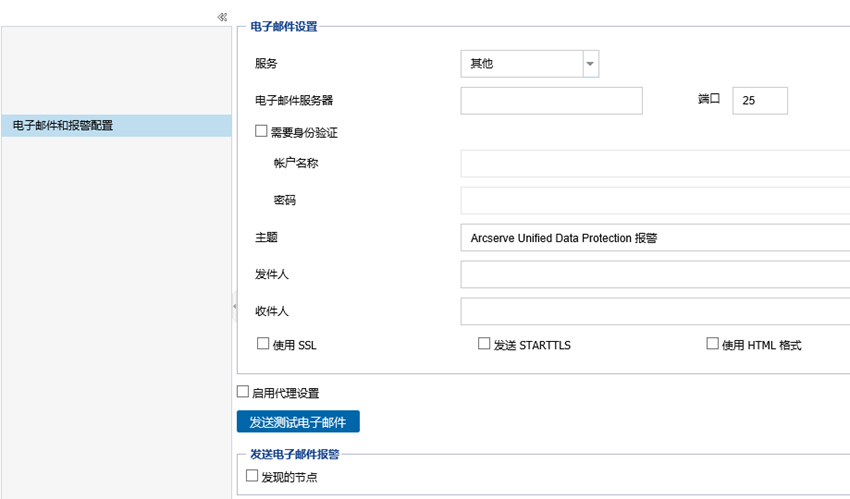Click the 服务 combo box showing 其他

[521, 64]
